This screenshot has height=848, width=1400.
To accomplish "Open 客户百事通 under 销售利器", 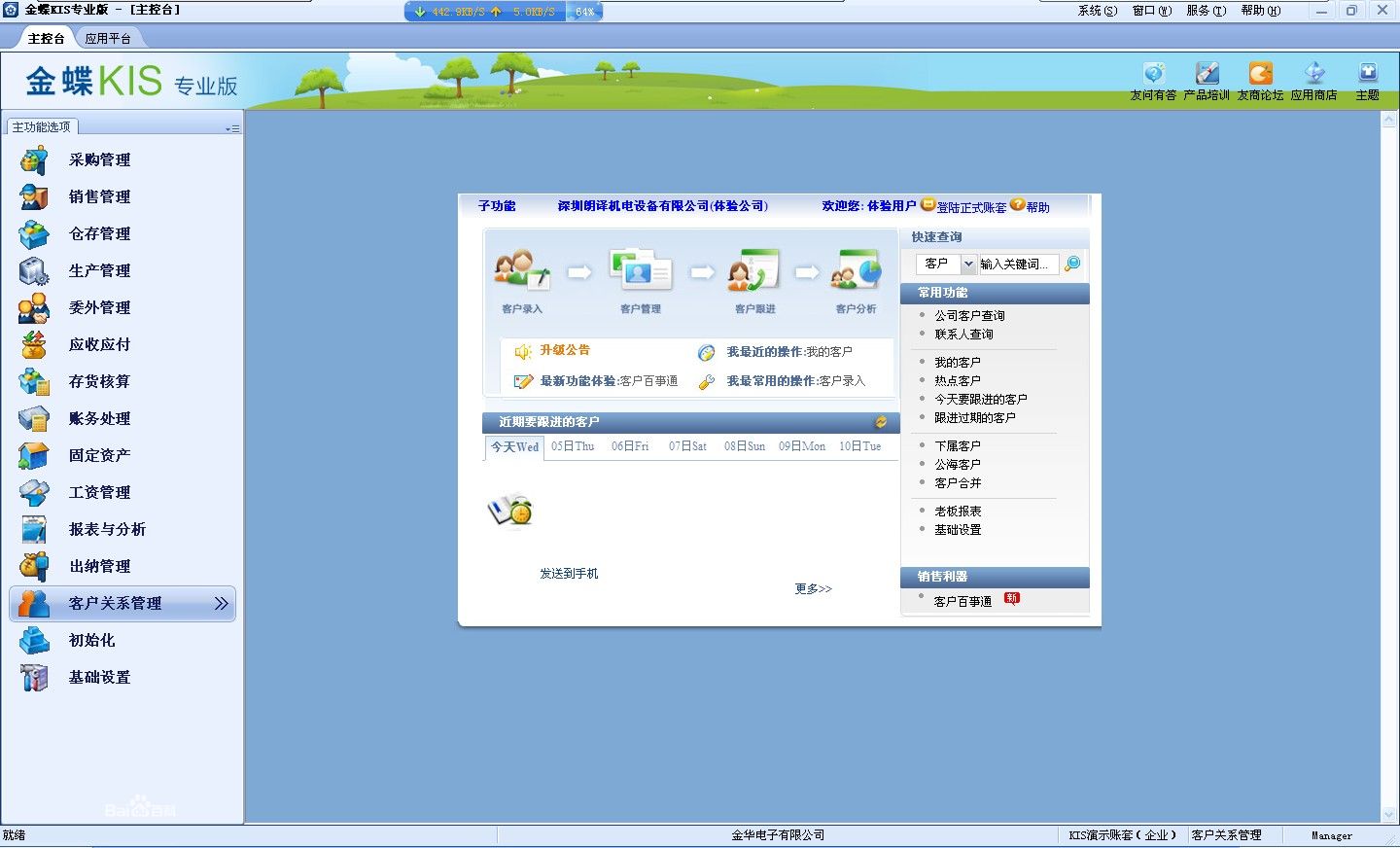I will 962,602.
